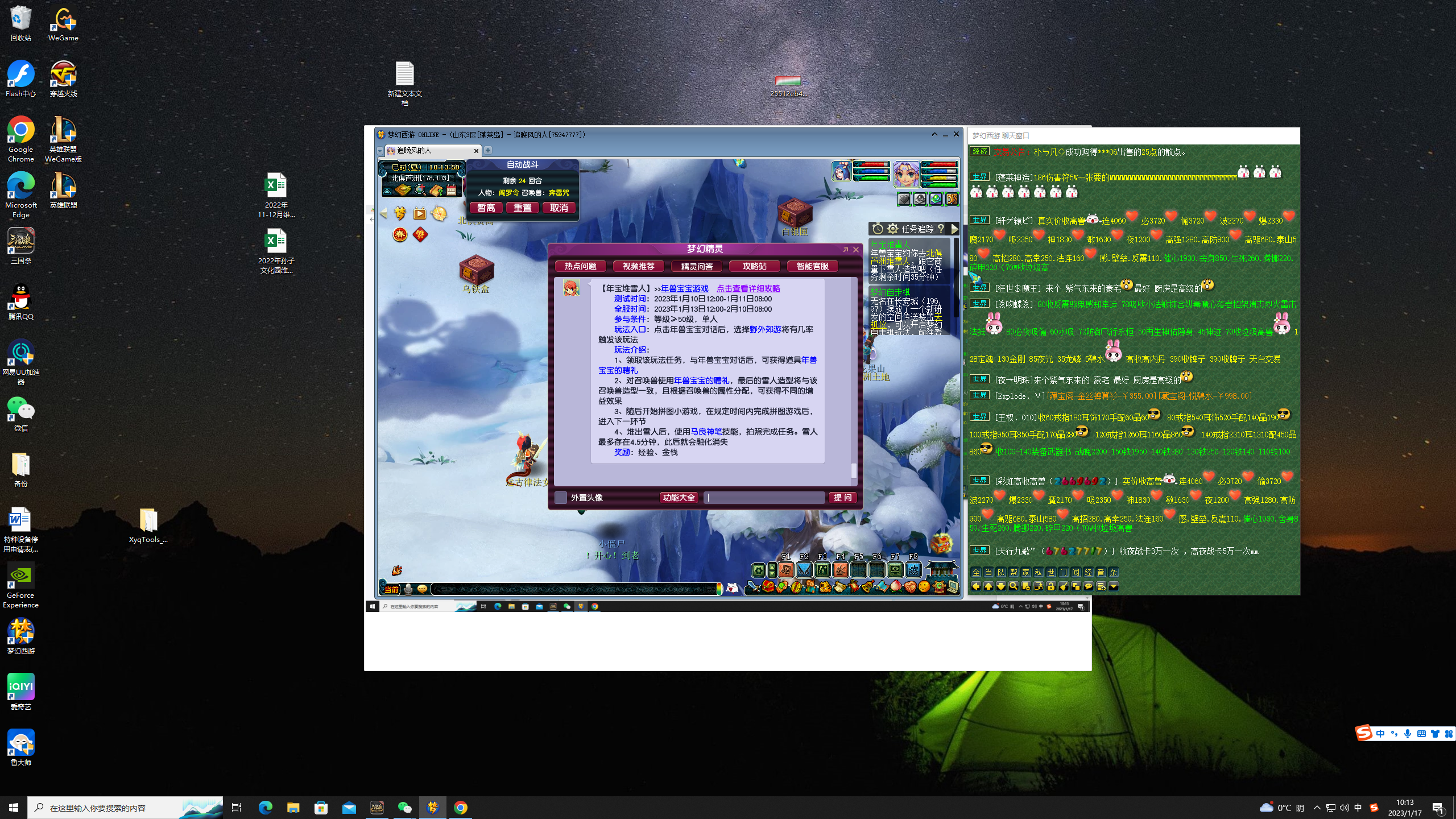
Task: Toggle the 当 current channel filter
Action: coord(988,572)
